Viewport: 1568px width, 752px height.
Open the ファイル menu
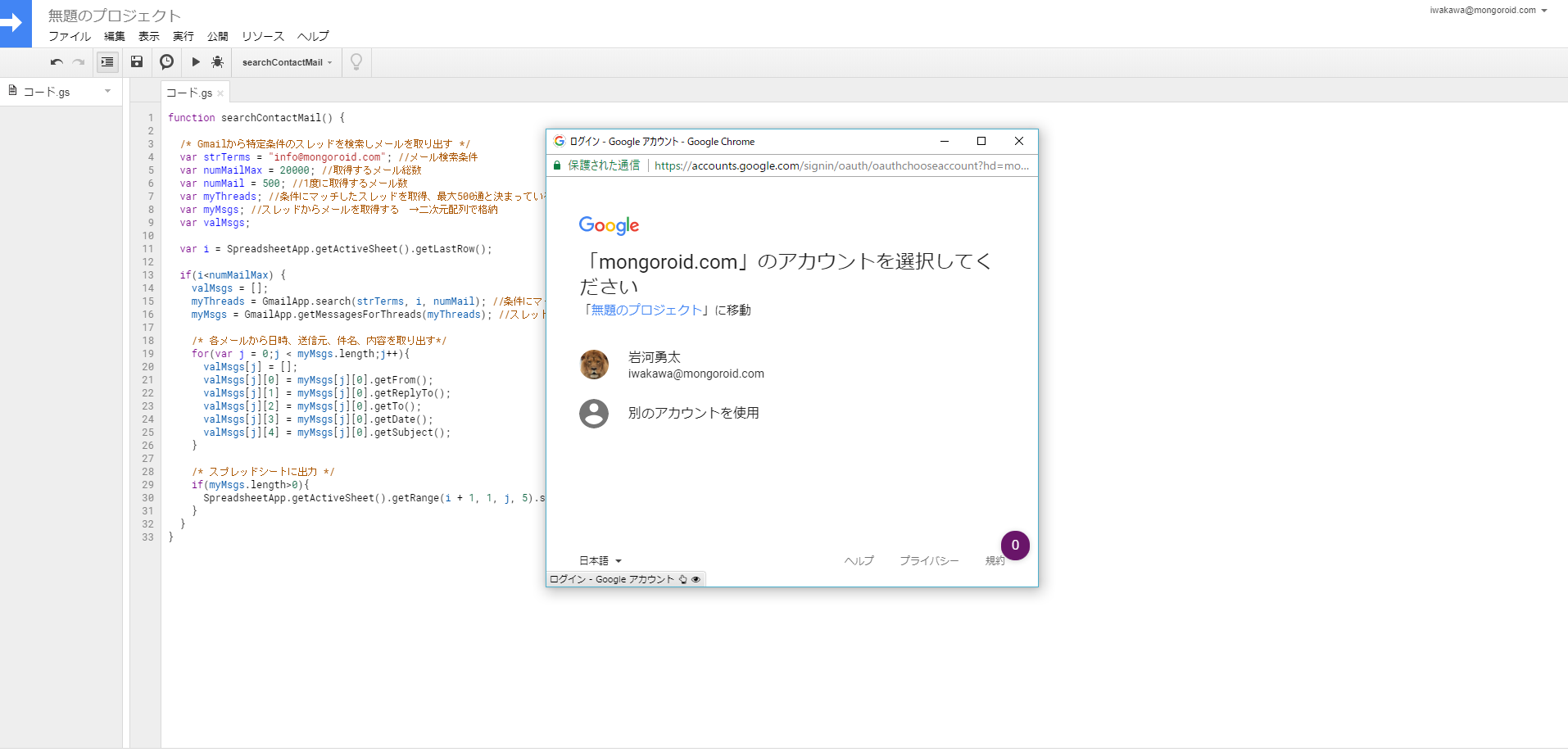point(70,37)
